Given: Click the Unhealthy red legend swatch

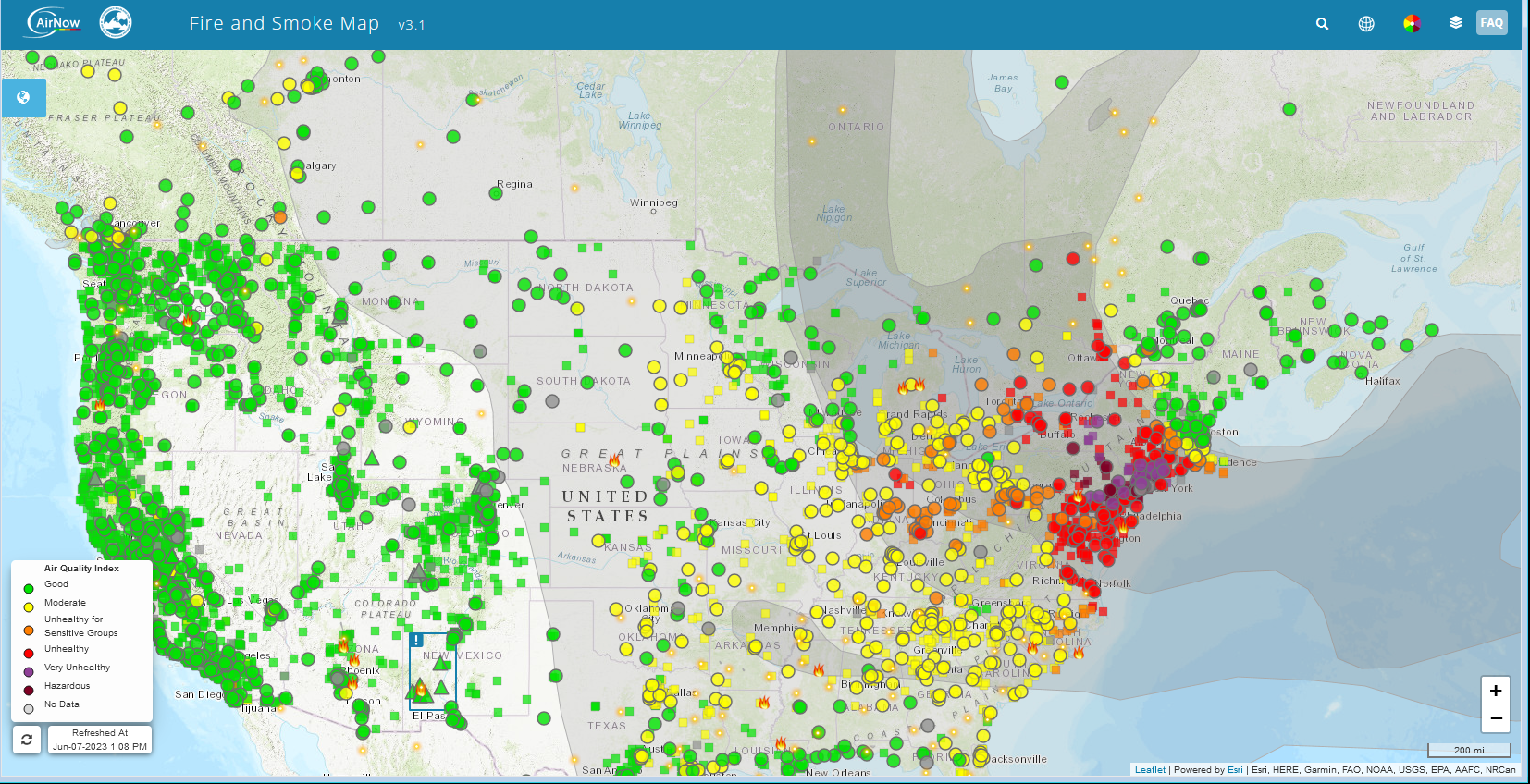Looking at the screenshot, I should 29,653.
